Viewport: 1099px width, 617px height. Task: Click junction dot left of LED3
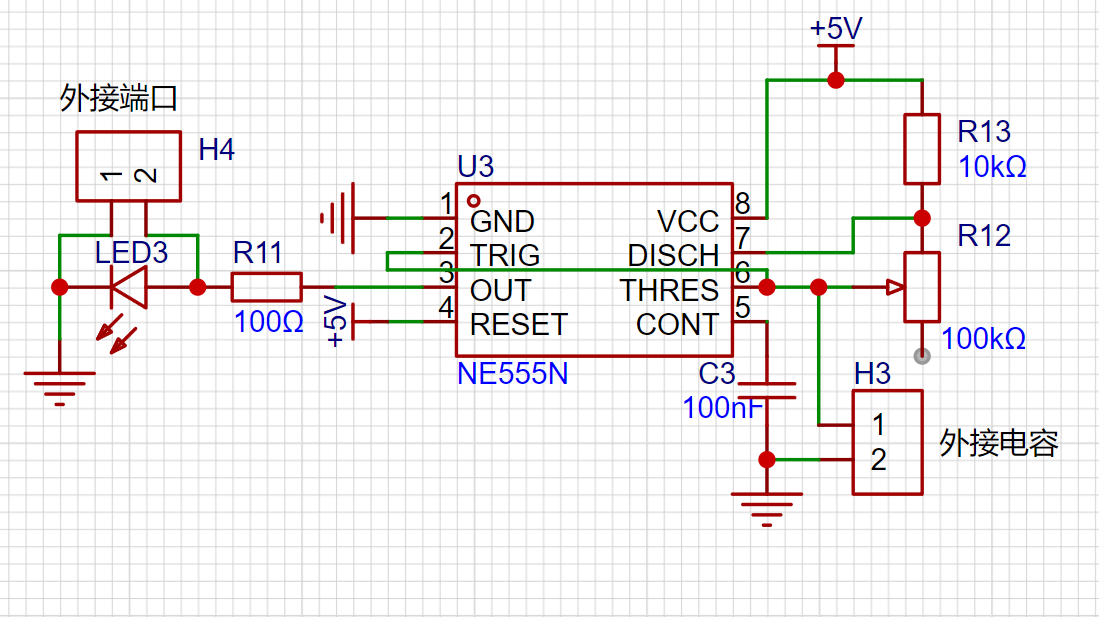click(60, 287)
